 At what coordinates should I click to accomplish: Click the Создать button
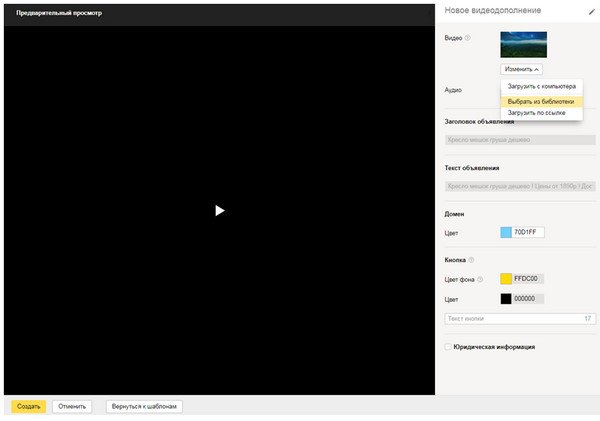tap(28, 406)
